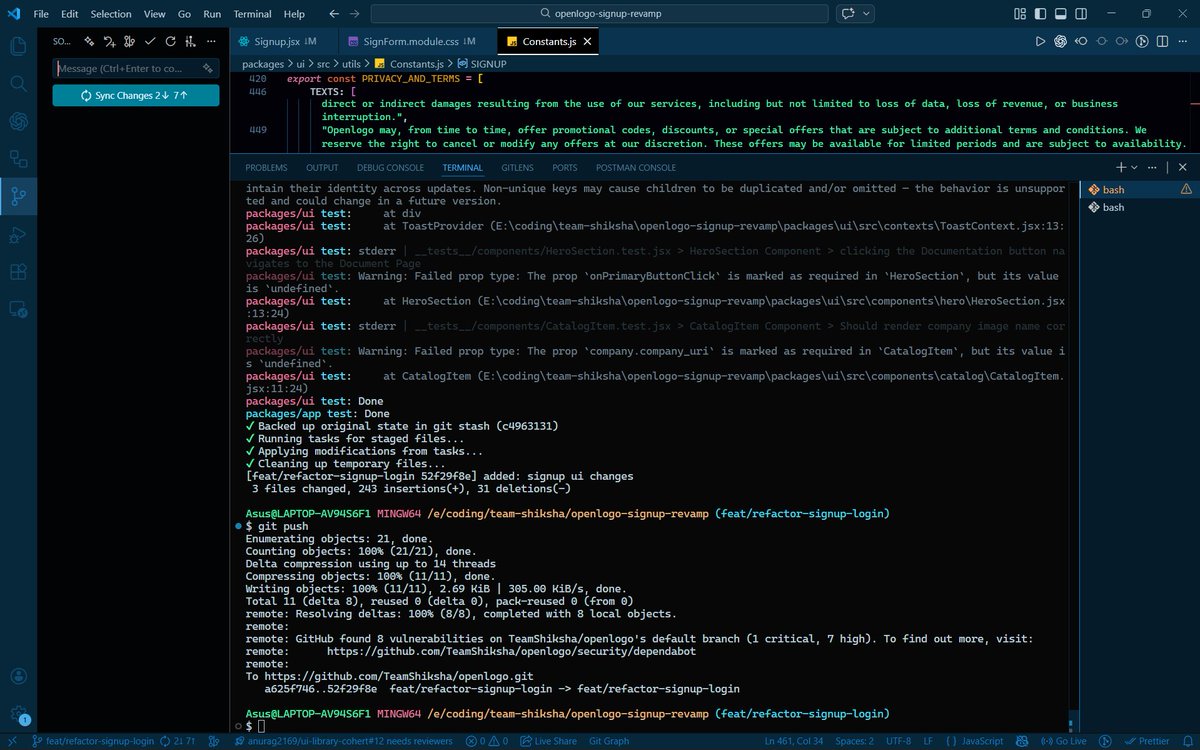Viewport: 1200px width, 750px height.
Task: Open the Terminal menu
Action: click(252, 14)
